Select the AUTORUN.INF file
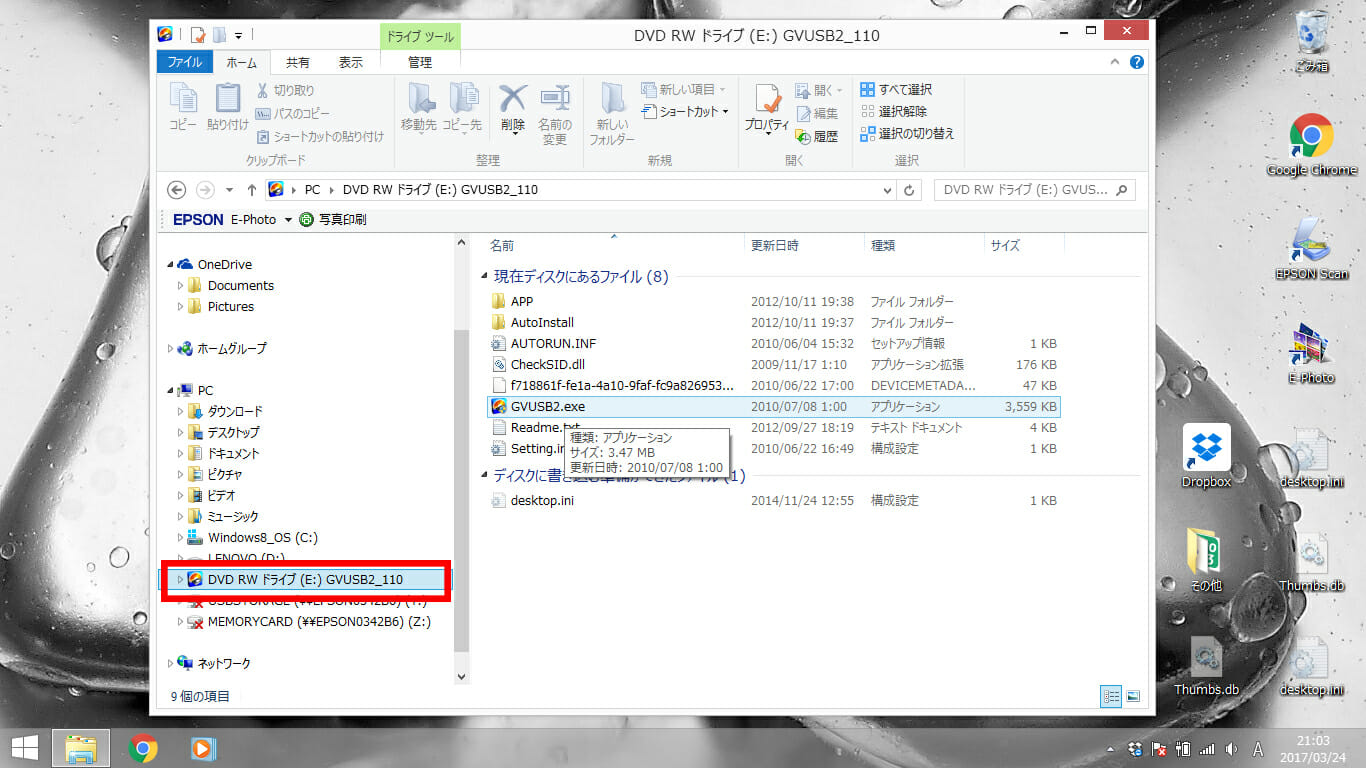 click(x=774, y=343)
